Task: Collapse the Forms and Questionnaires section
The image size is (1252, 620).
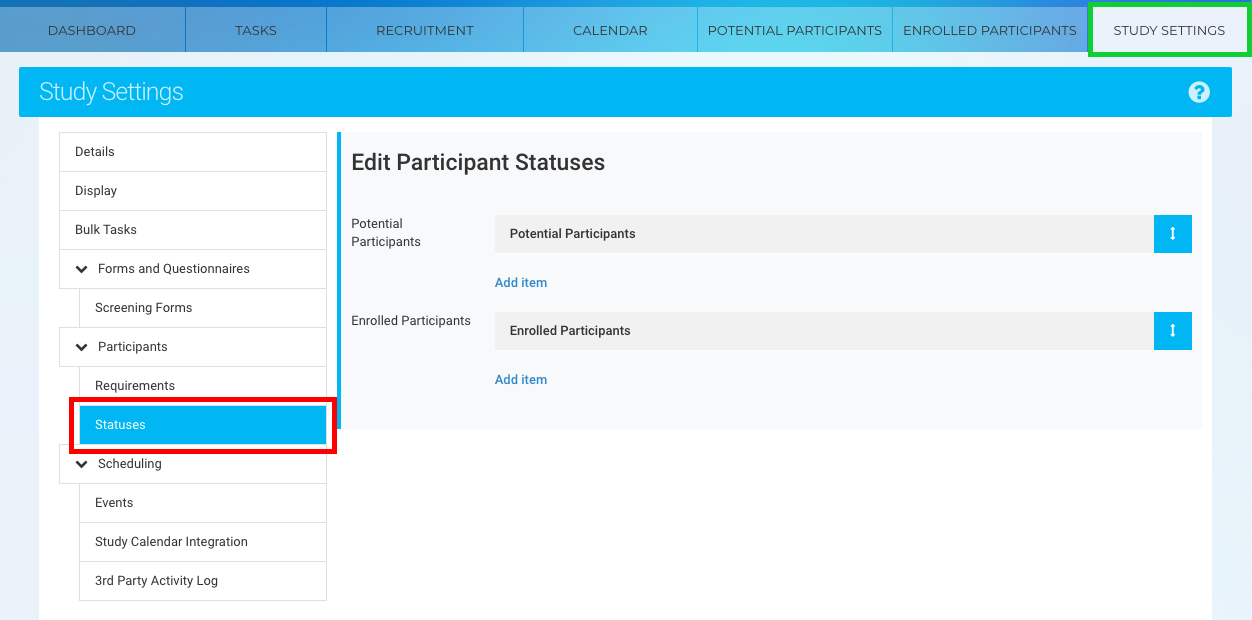Action: point(82,269)
